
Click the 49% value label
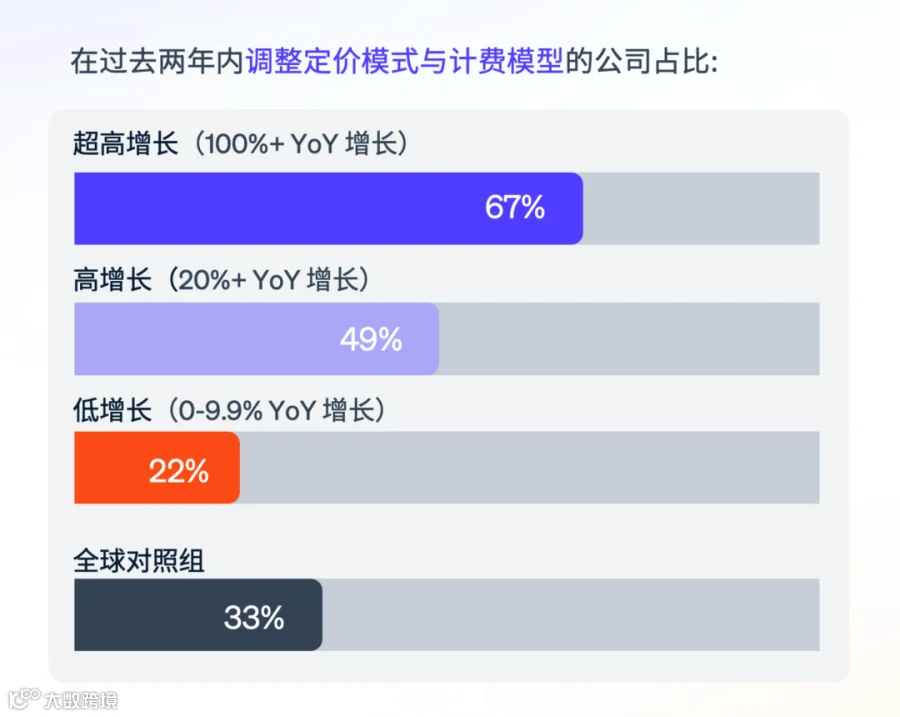(371, 339)
